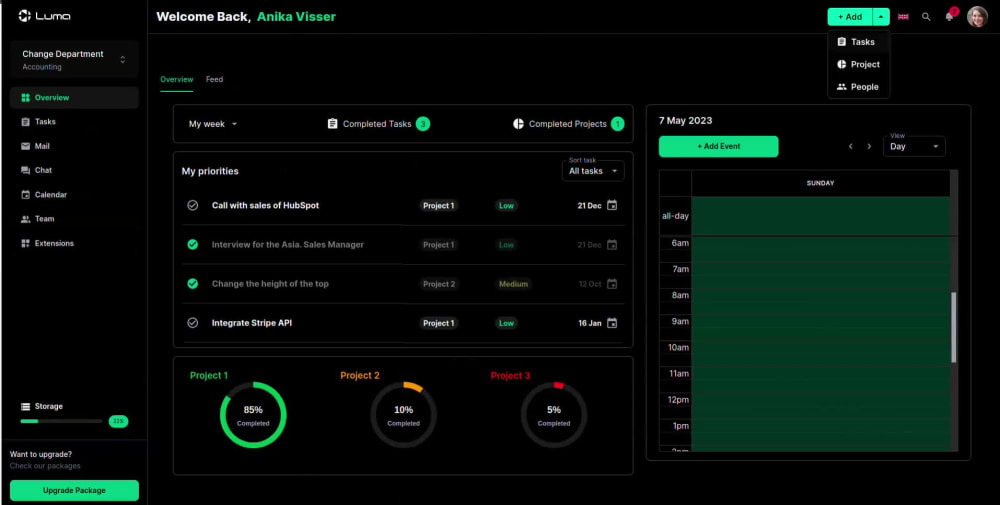
Task: Open Tasks in the sidebar
Action: [x=74, y=122]
